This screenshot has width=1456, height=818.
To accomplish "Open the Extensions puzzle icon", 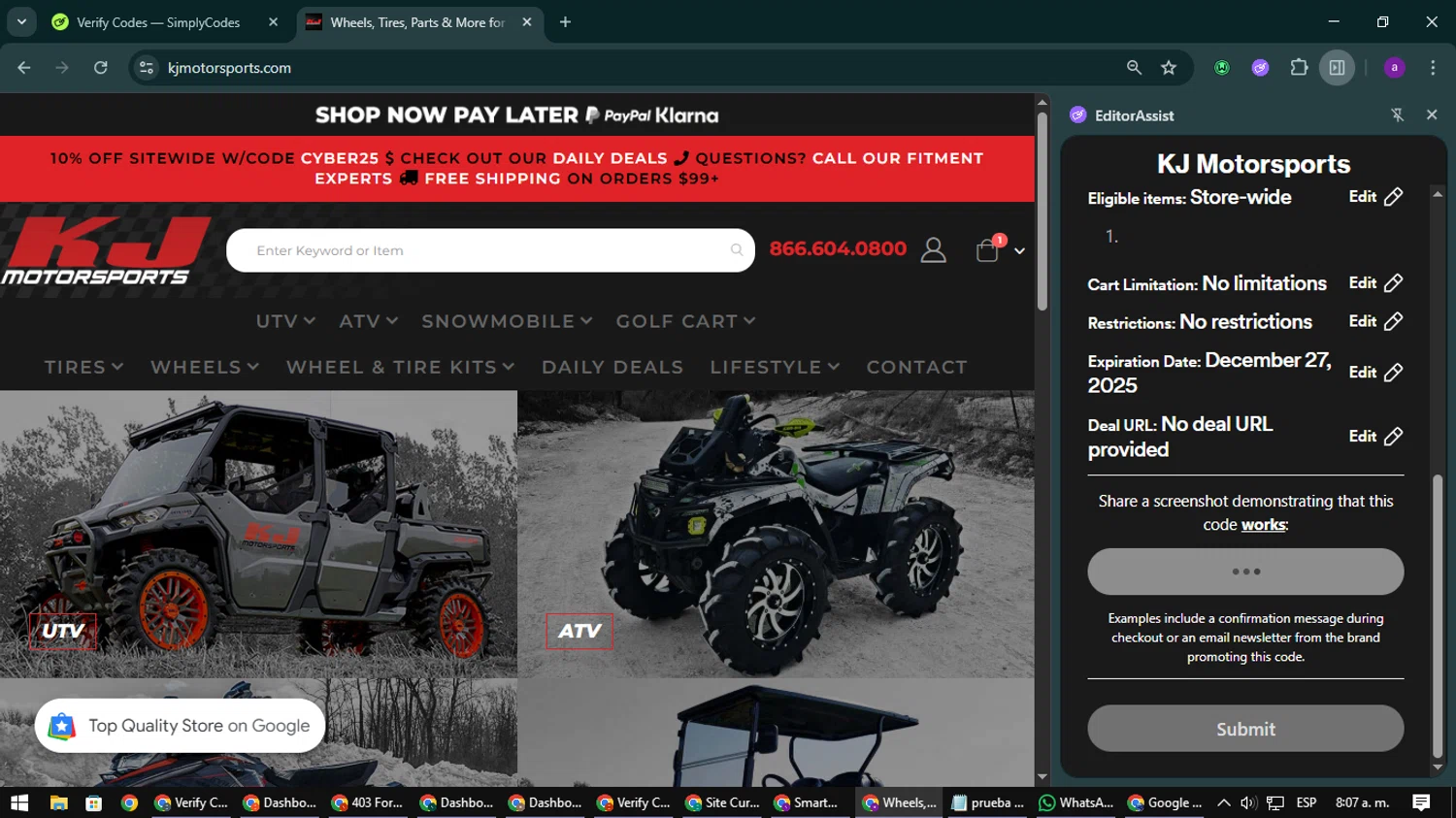I will (x=1299, y=68).
